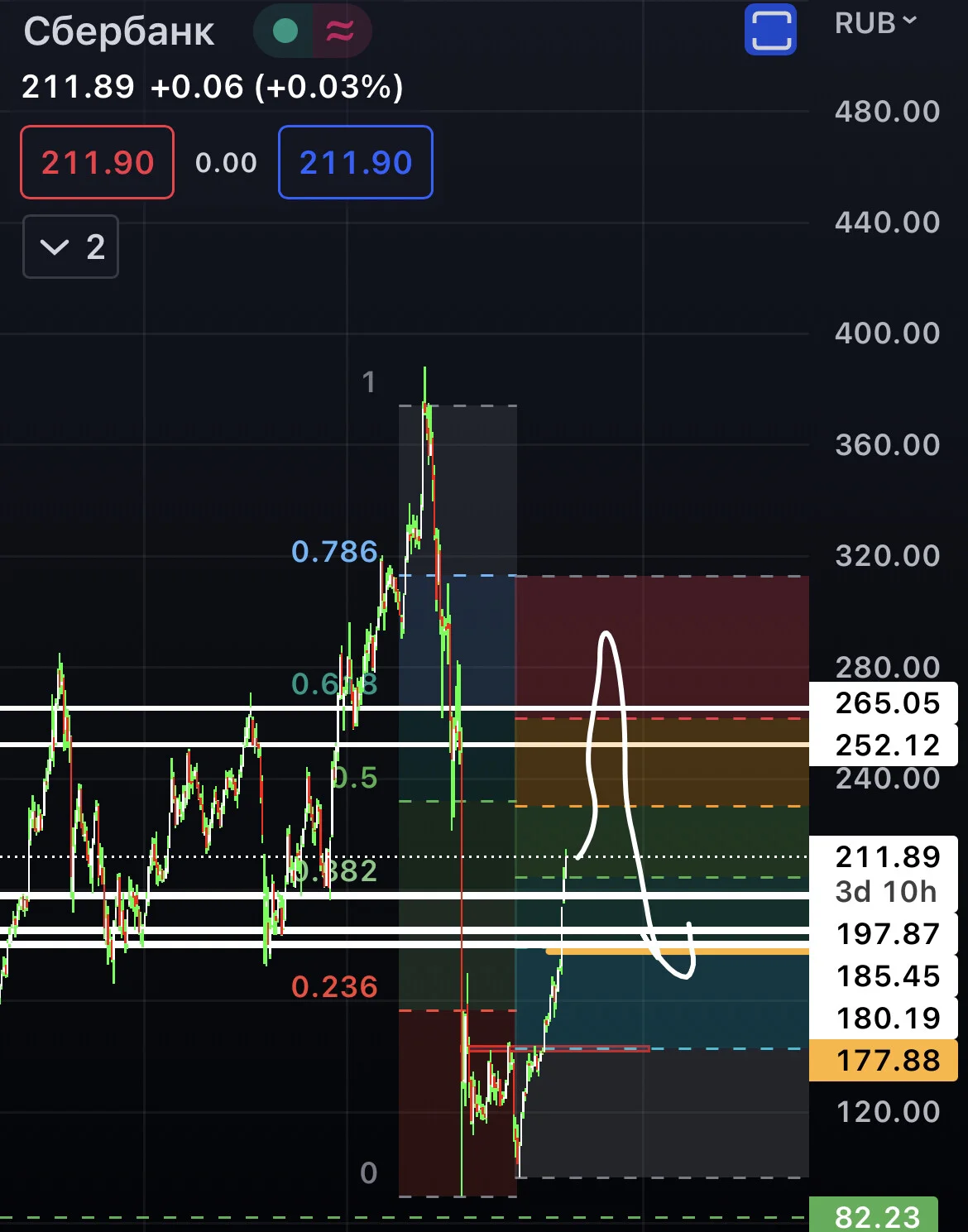Click the red sell price button 211.90
968x1232 pixels.
(98, 162)
